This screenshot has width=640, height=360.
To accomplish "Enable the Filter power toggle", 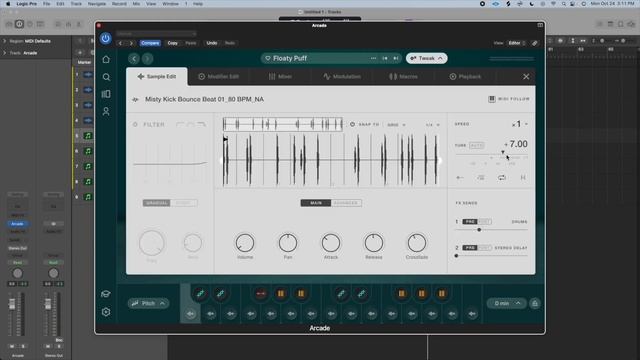I will pyautogui.click(x=135, y=124).
